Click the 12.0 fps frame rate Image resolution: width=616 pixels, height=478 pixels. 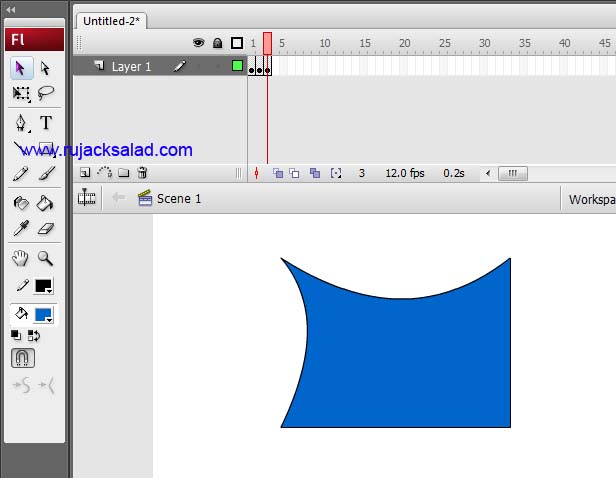pyautogui.click(x=405, y=173)
